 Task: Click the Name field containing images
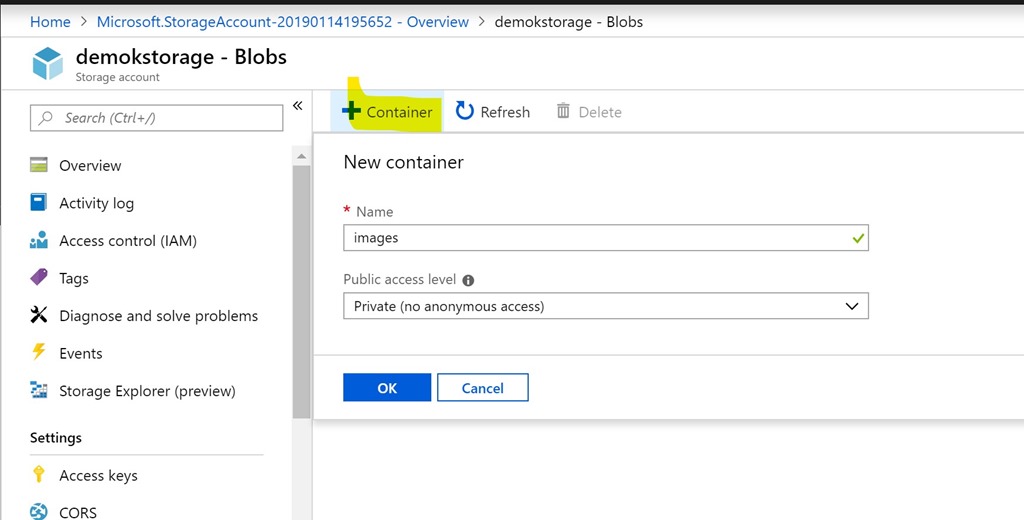[x=606, y=238]
